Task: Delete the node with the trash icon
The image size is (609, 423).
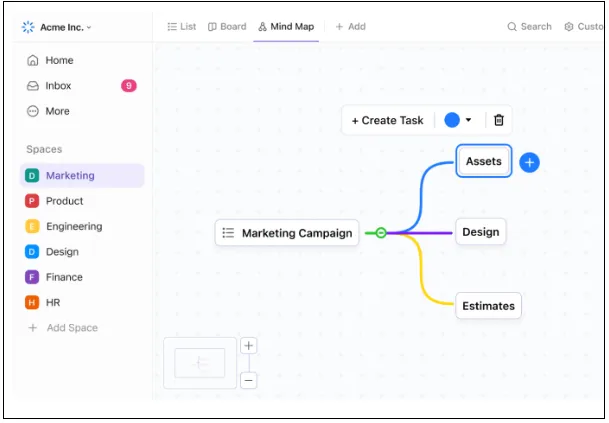Action: click(499, 120)
